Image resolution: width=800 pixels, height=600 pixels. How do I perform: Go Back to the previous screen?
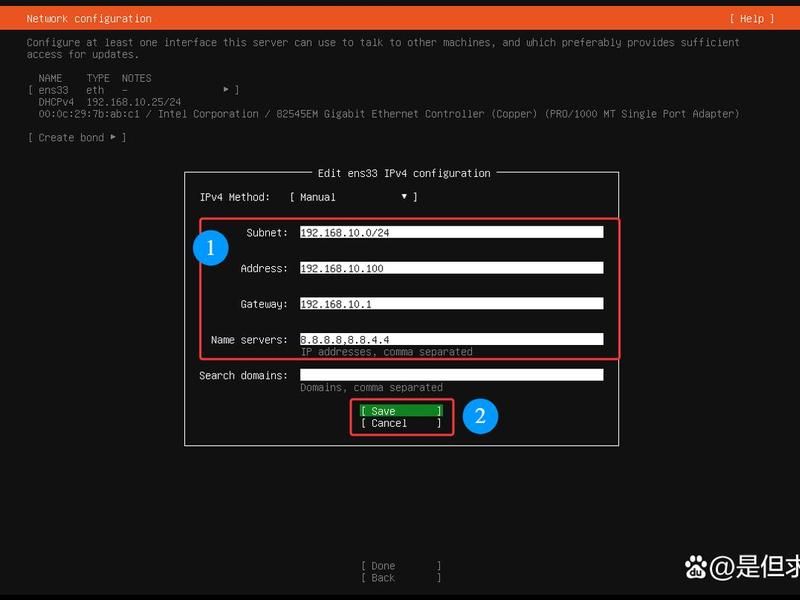point(401,578)
